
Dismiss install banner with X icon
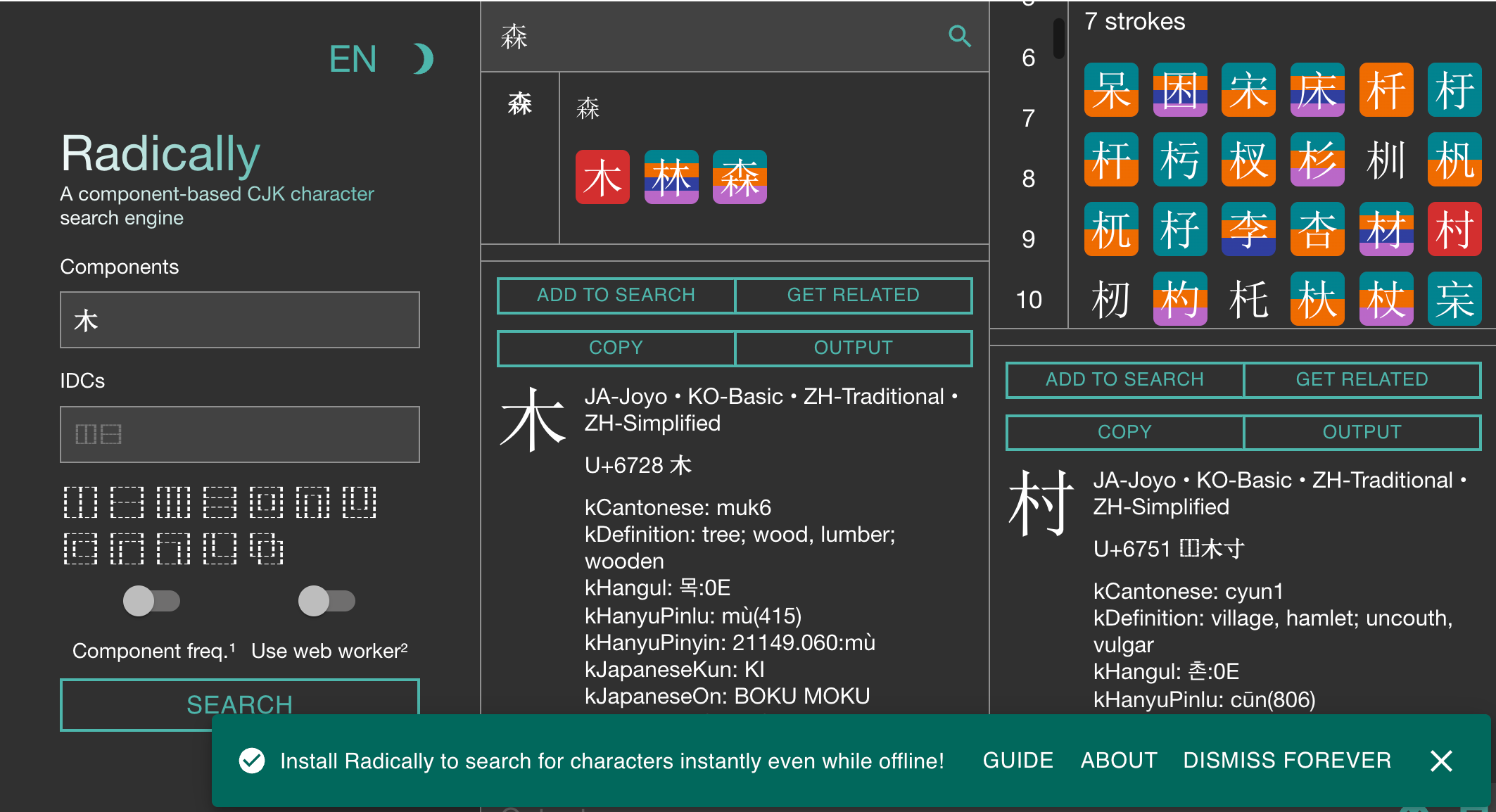pos(1441,761)
